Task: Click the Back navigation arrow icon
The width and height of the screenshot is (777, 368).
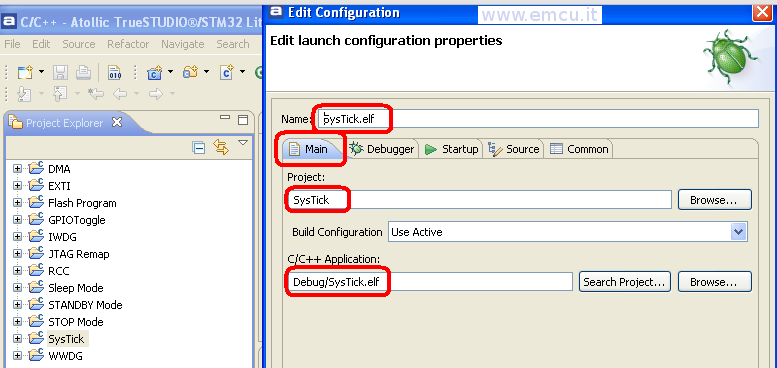Action: coord(120,94)
